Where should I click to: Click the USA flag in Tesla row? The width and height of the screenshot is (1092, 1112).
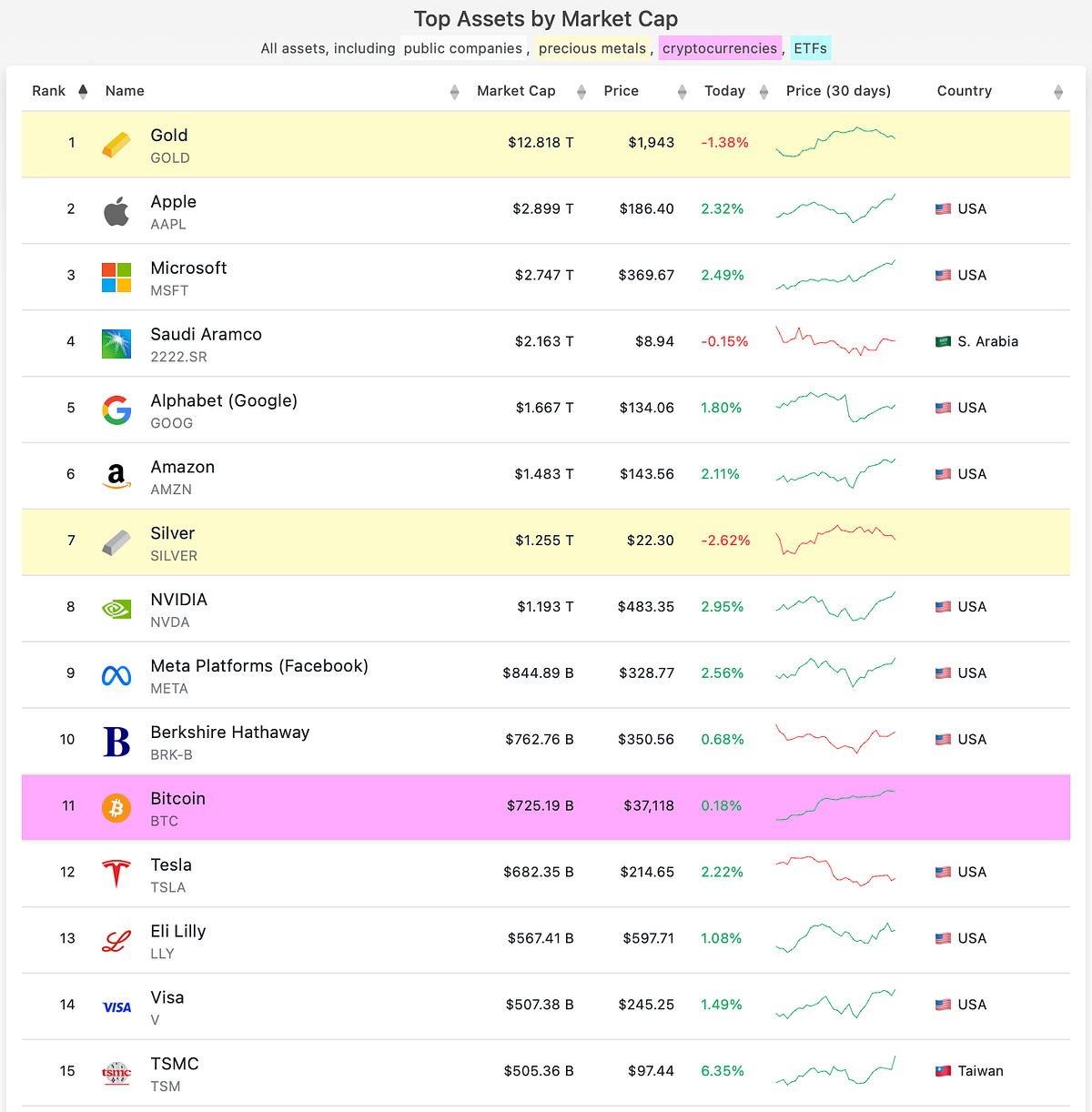(x=944, y=873)
